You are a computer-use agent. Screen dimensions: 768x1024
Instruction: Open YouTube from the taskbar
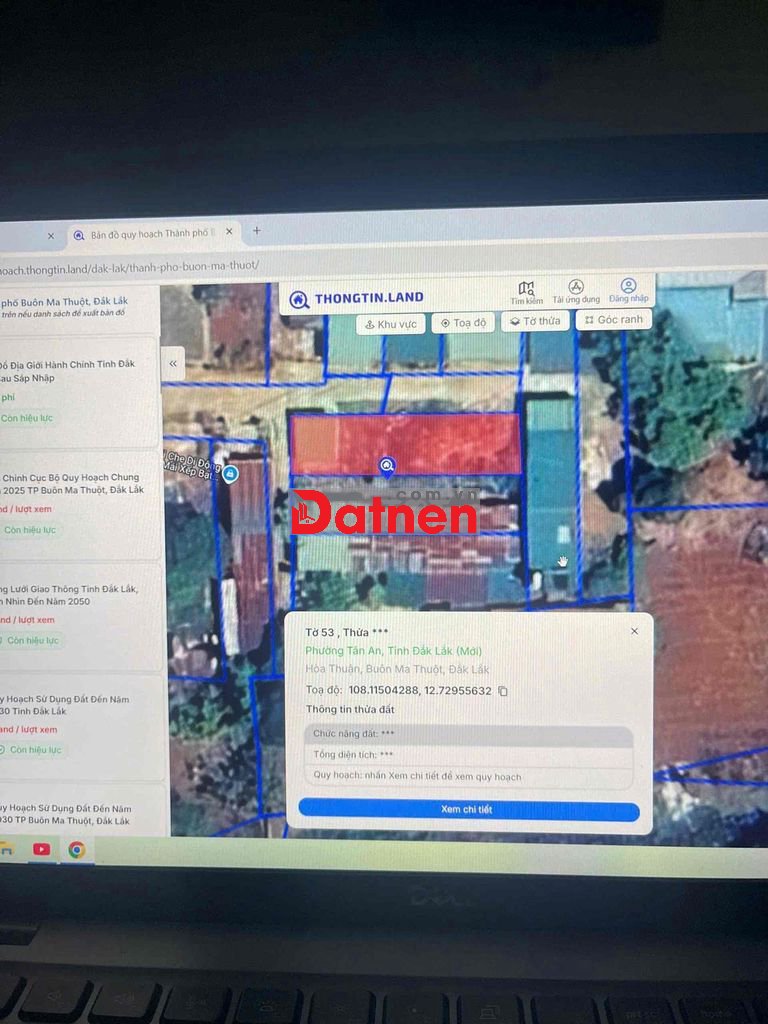point(41,849)
